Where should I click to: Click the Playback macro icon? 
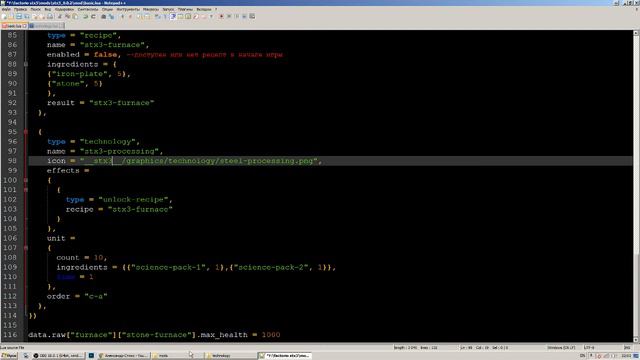[x=237, y=16]
